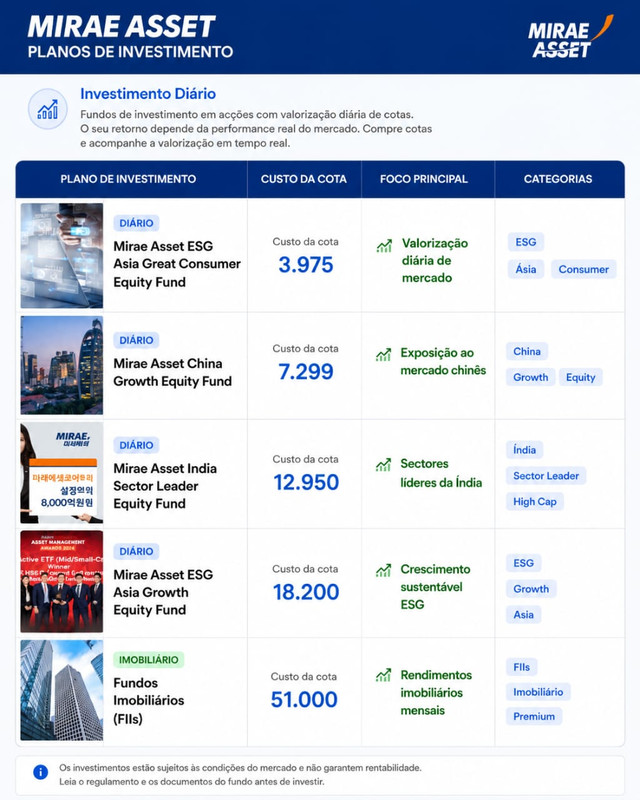Click the text Sectores líderes da Índia
Image resolution: width=640 pixels, height=800 pixels.
441,473
